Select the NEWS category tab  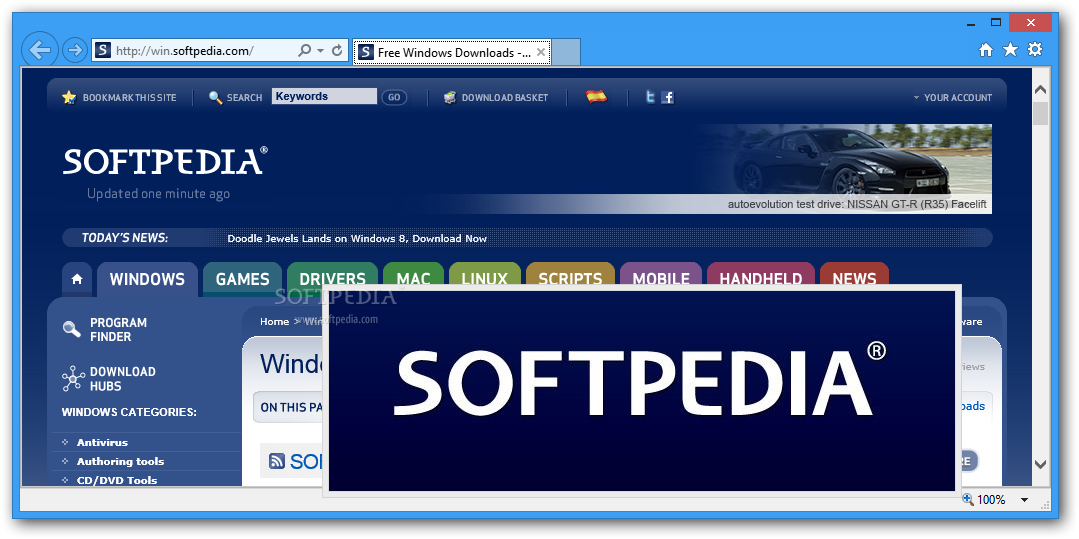pos(855,273)
